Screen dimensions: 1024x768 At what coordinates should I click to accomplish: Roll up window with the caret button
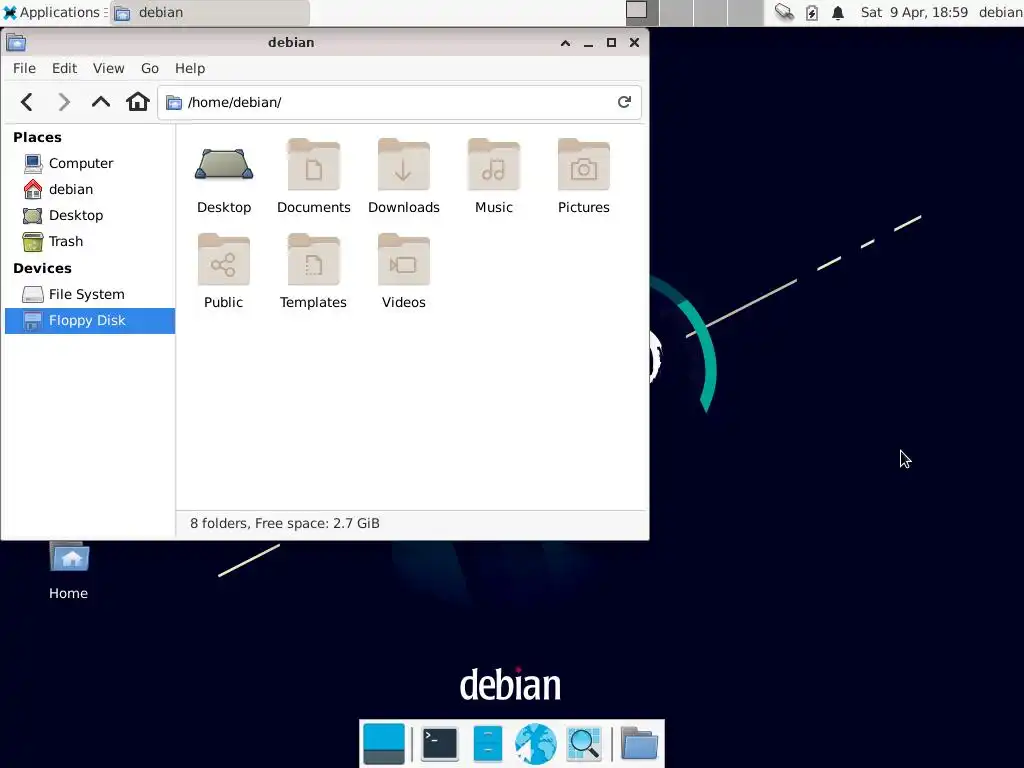click(566, 43)
